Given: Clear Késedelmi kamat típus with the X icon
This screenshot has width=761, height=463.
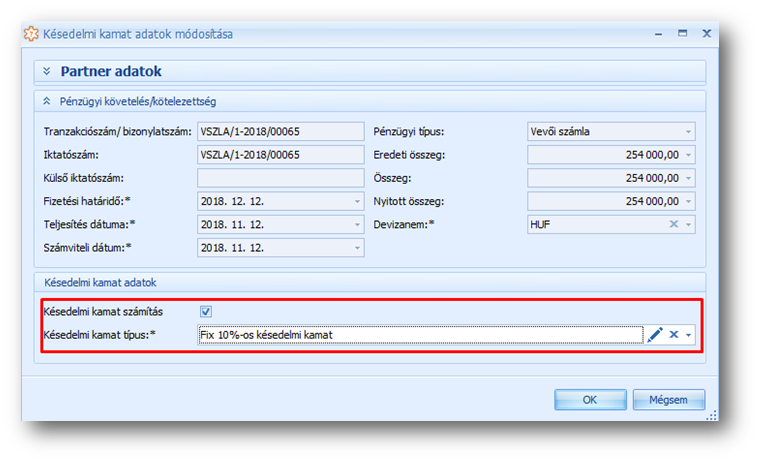Looking at the screenshot, I should [x=674, y=335].
